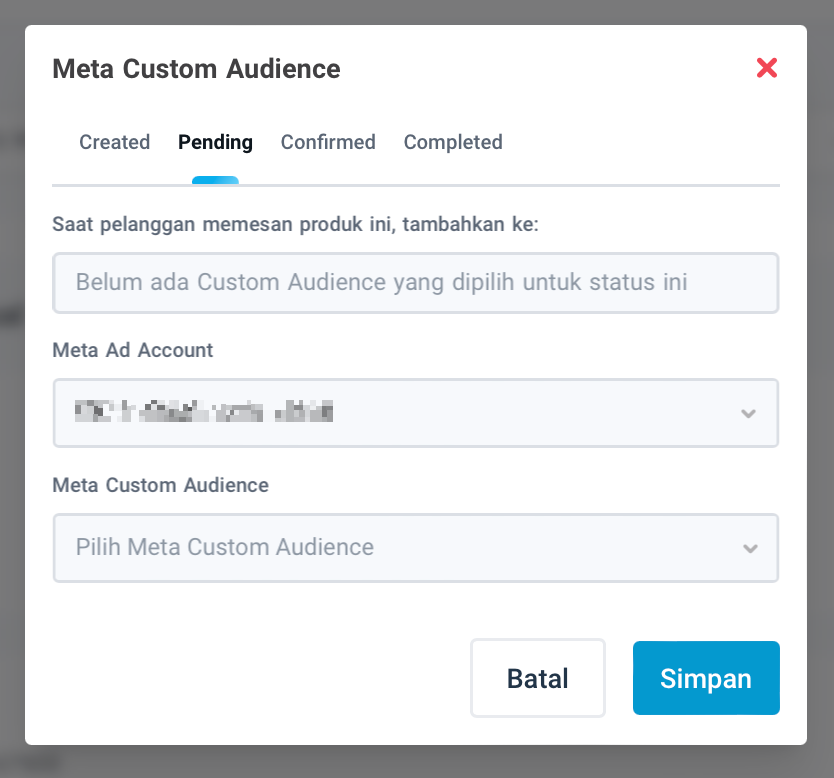
Task: Switch to the Created tab
Action: point(114,142)
